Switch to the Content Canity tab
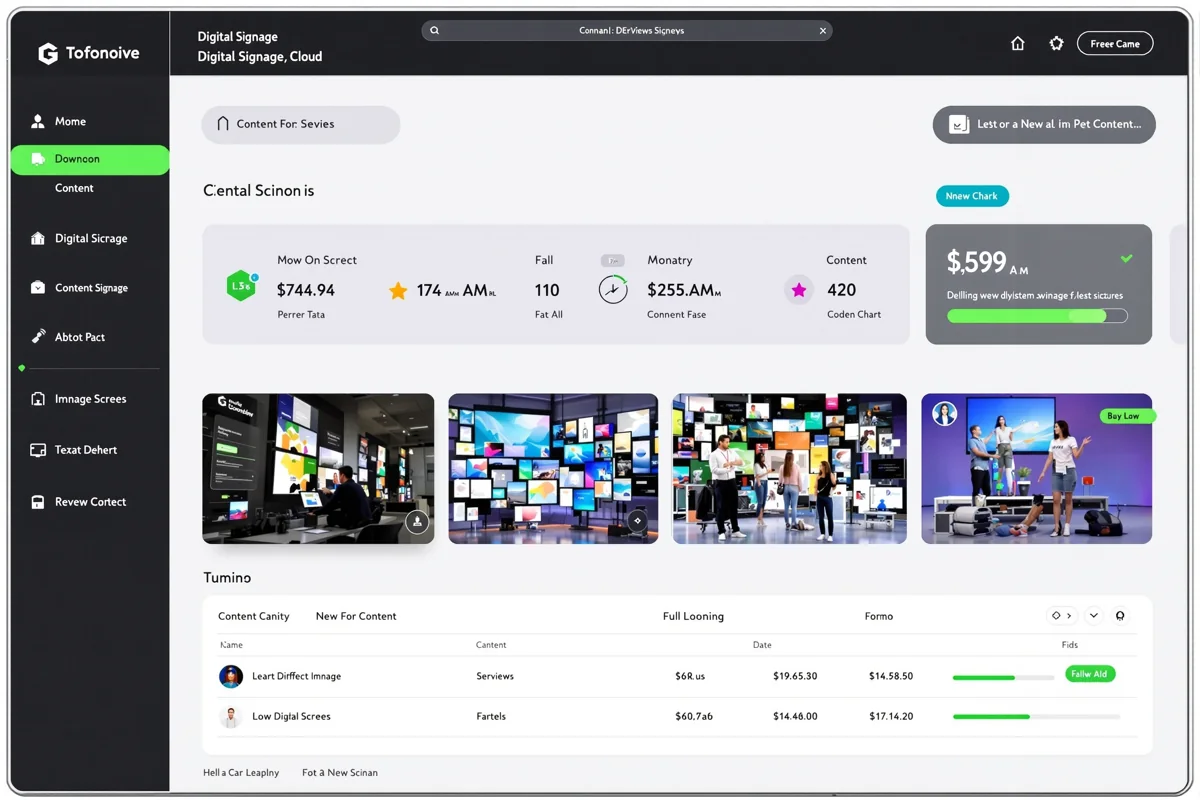1200x800 pixels. pos(254,616)
